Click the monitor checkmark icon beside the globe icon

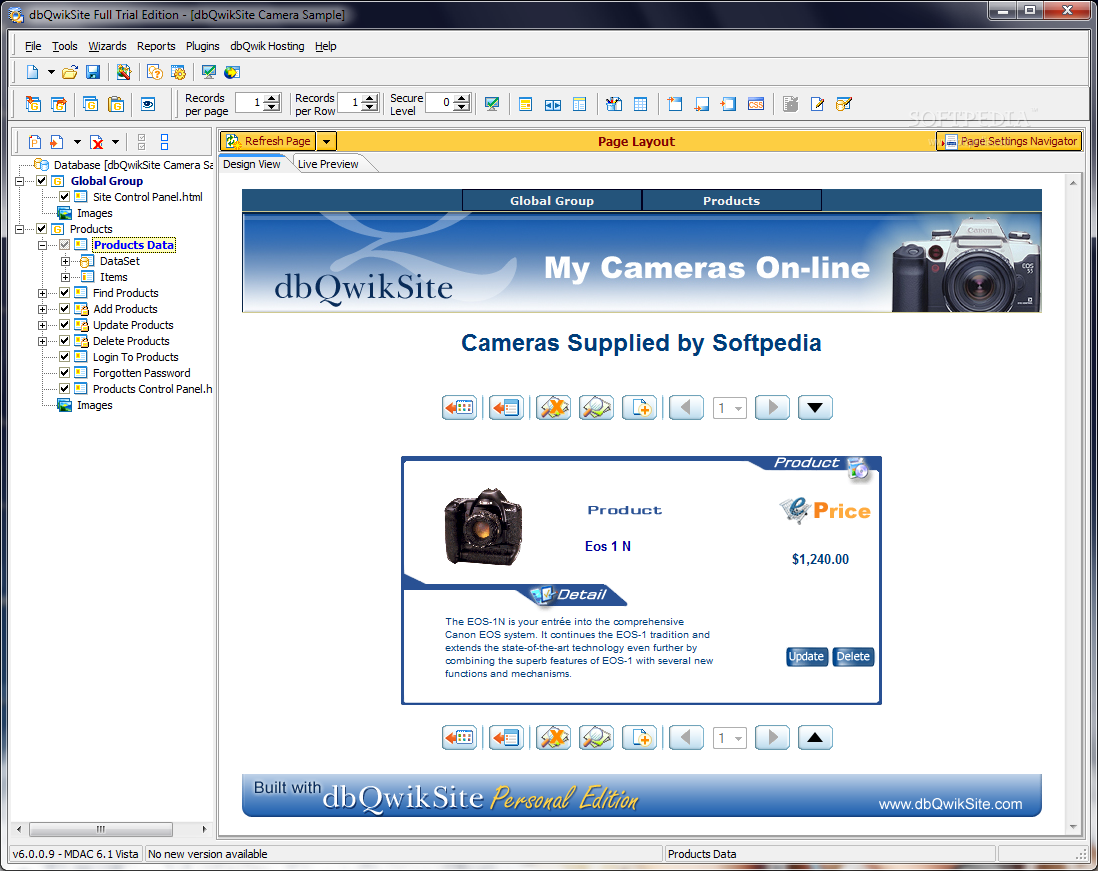click(x=209, y=72)
